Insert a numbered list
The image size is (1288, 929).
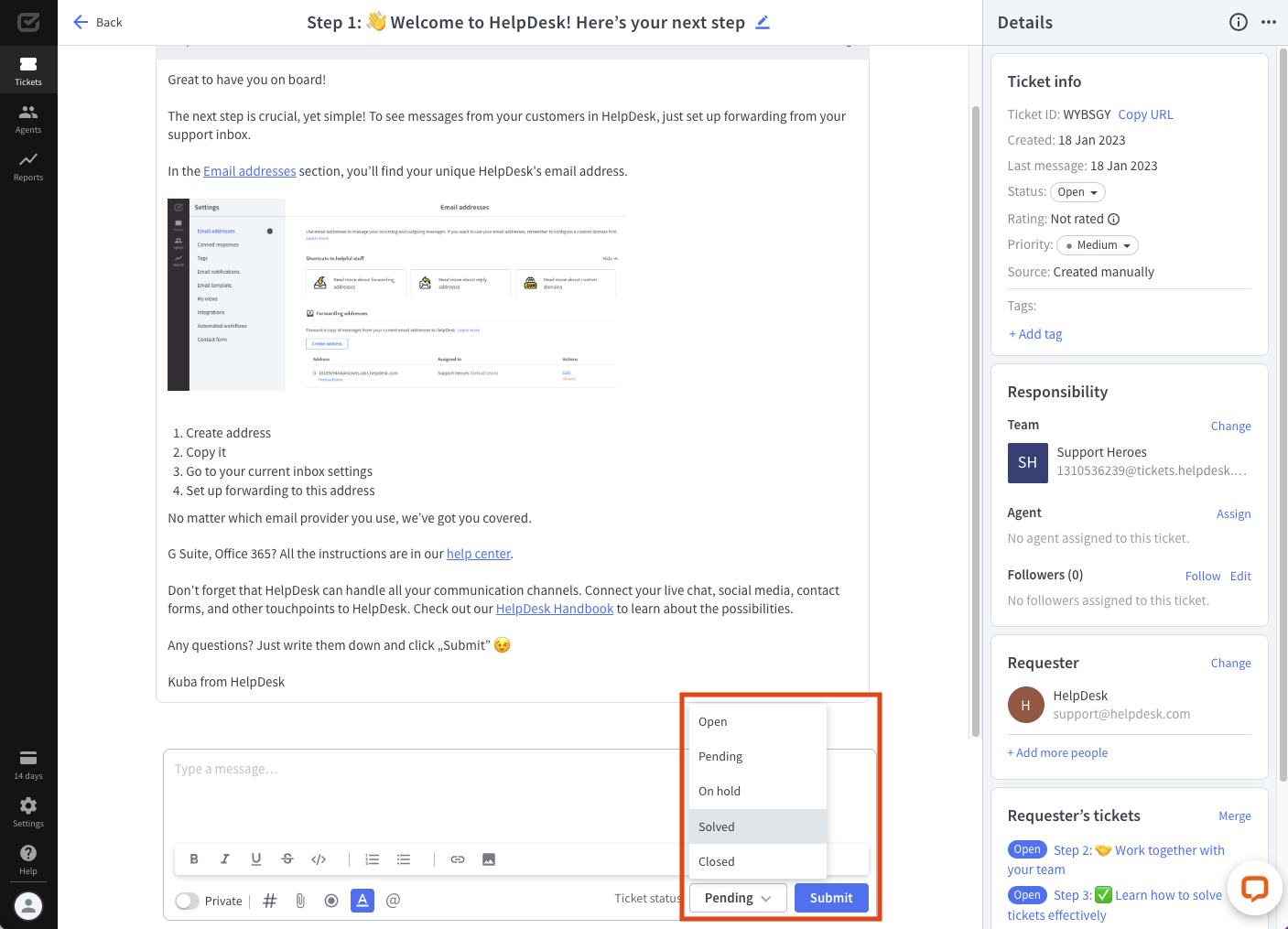pyautogui.click(x=372, y=859)
